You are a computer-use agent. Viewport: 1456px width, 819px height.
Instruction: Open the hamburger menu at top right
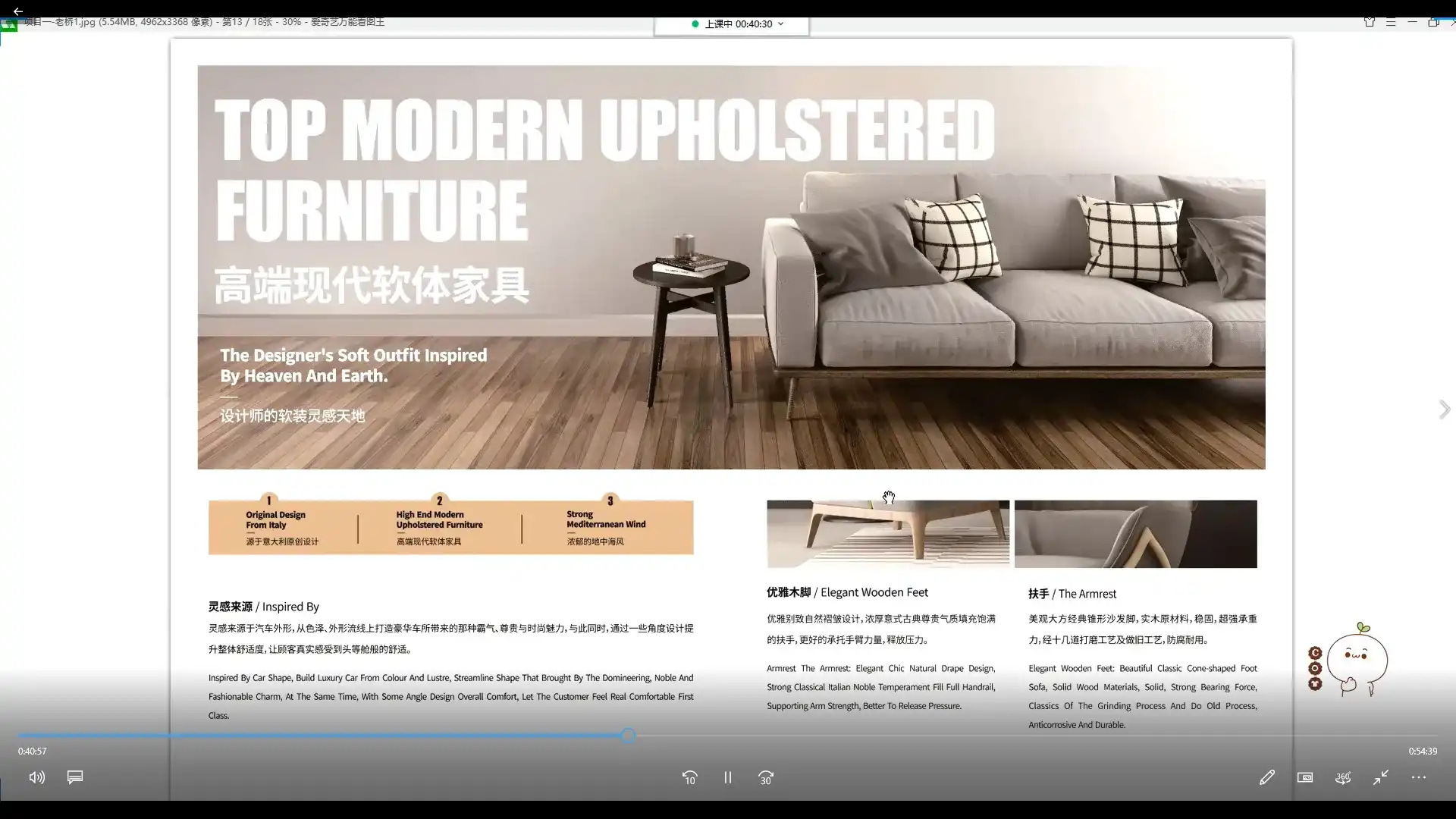click(x=1392, y=23)
